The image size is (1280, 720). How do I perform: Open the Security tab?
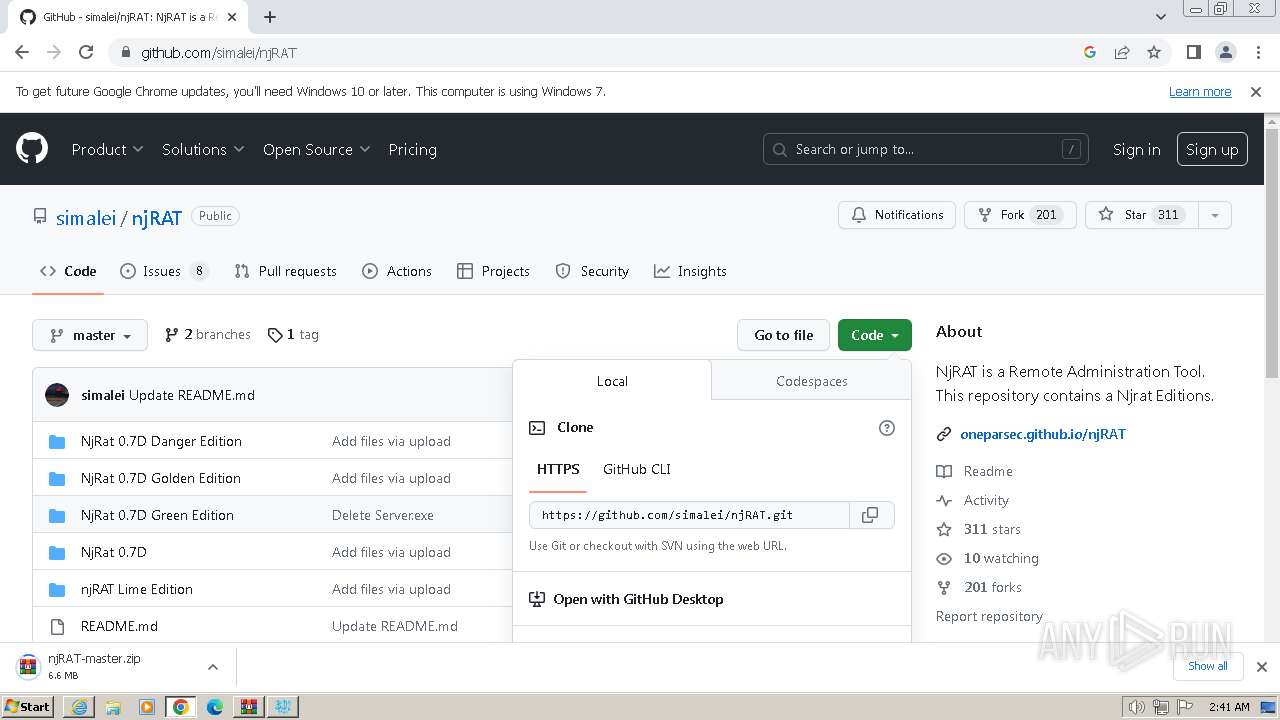pos(592,271)
